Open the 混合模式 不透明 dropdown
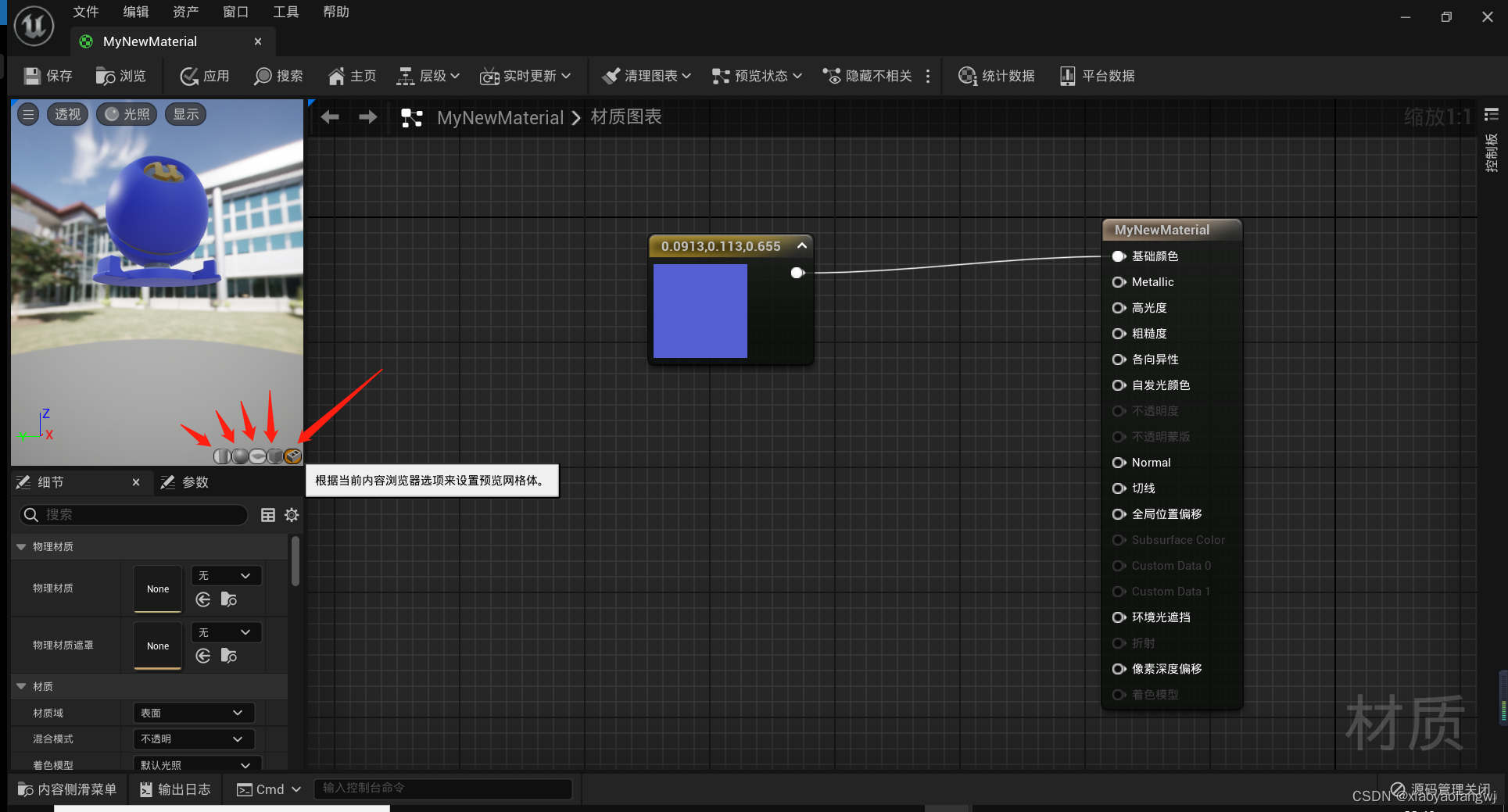 click(x=193, y=739)
